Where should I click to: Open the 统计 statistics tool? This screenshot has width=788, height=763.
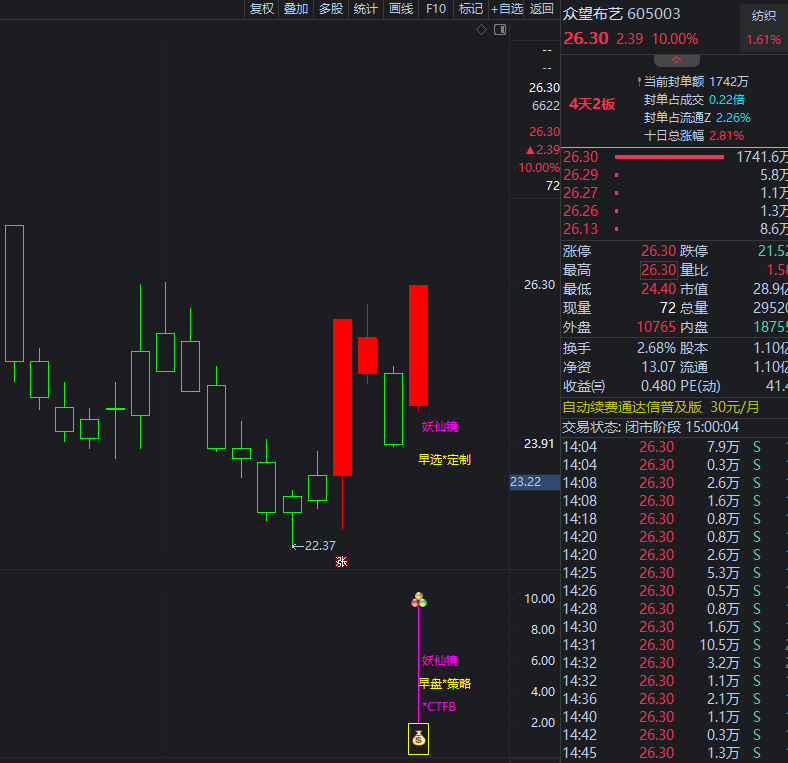click(x=366, y=9)
